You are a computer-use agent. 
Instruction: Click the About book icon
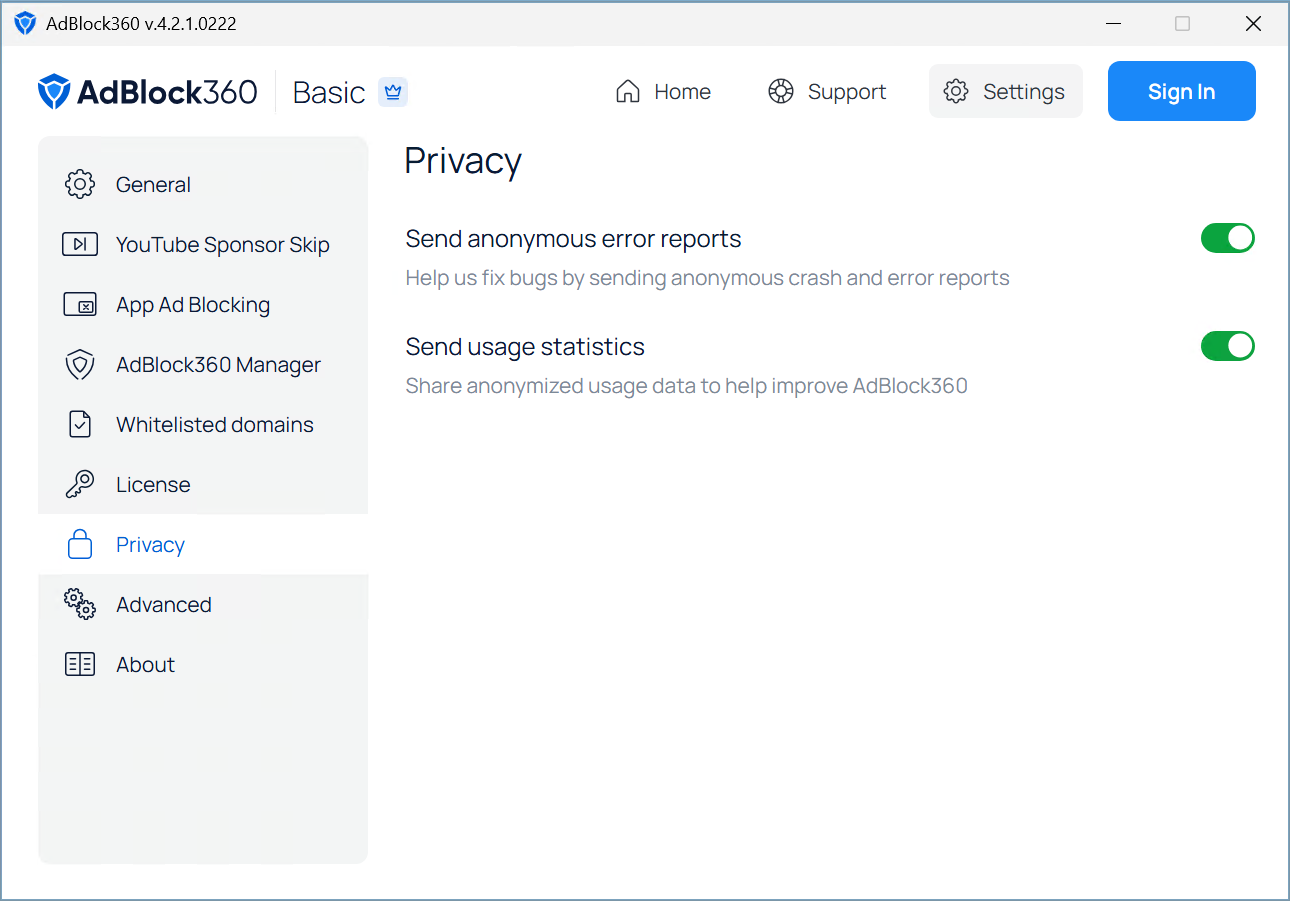(80, 664)
